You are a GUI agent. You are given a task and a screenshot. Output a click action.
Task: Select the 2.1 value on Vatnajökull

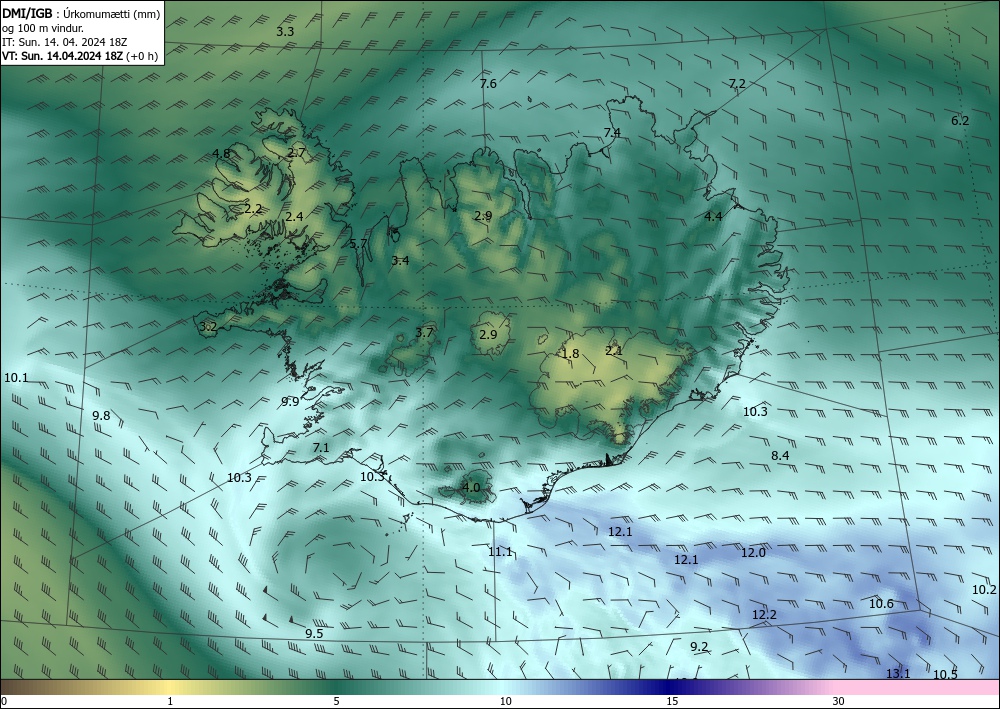pos(614,350)
